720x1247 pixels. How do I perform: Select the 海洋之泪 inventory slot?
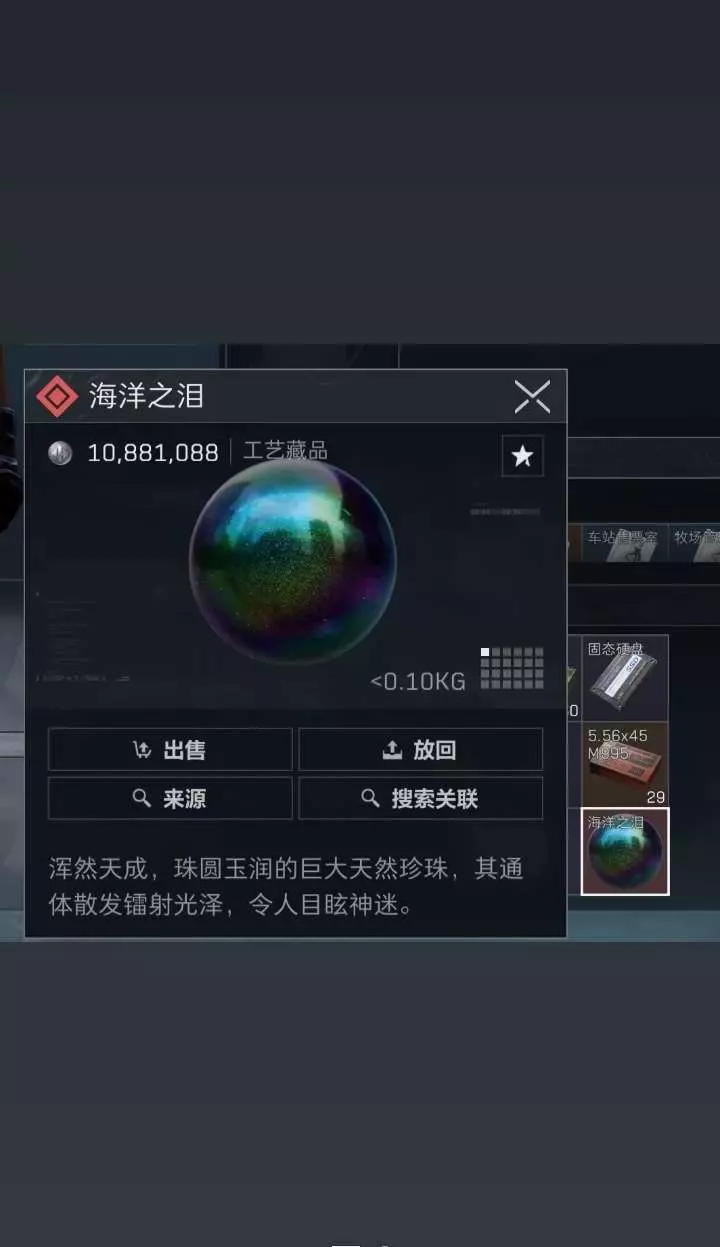pyautogui.click(x=626, y=851)
